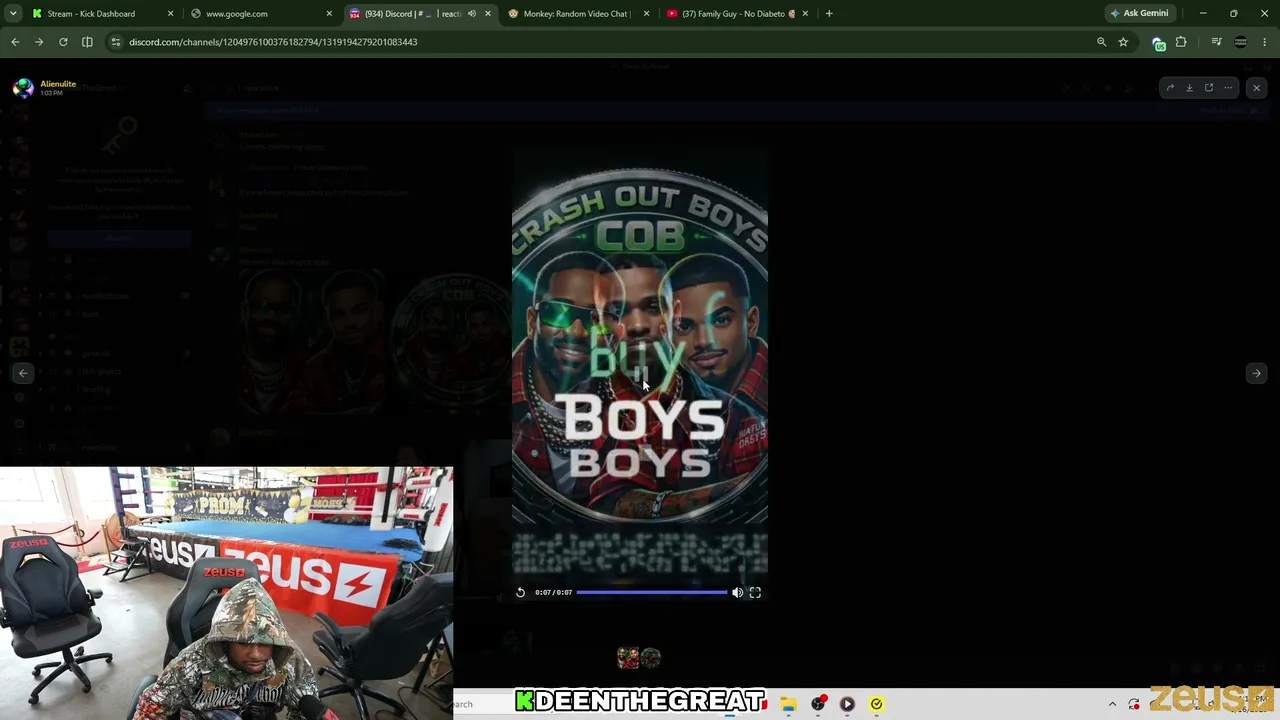Open the yellow checkmark taskbar app

click(x=876, y=704)
